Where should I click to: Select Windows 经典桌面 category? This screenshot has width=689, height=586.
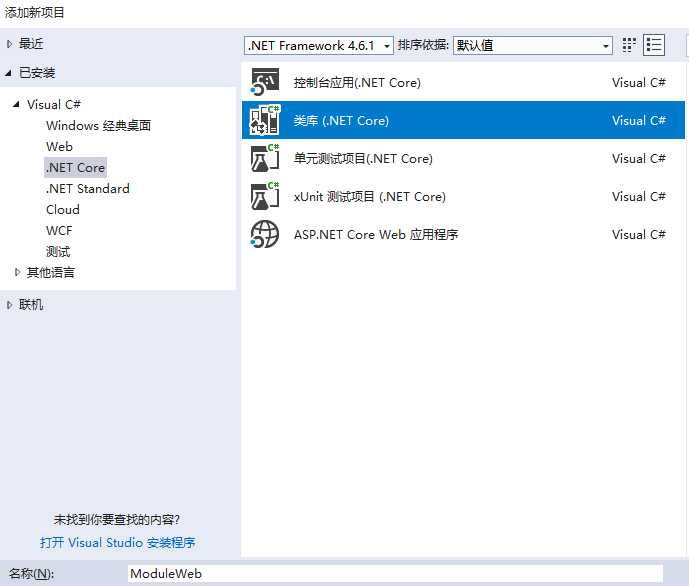98,126
